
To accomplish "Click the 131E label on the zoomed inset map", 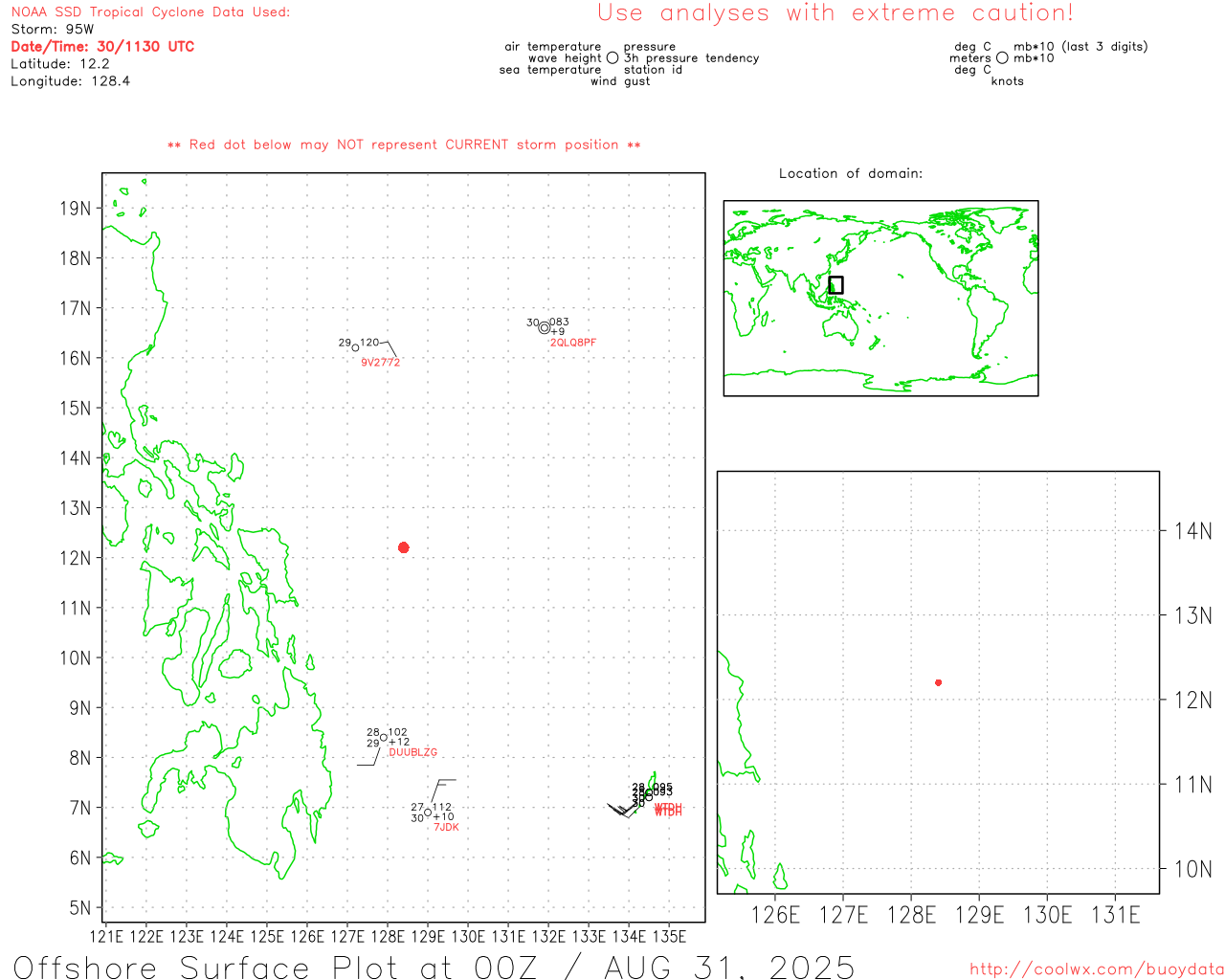I will click(1116, 915).
